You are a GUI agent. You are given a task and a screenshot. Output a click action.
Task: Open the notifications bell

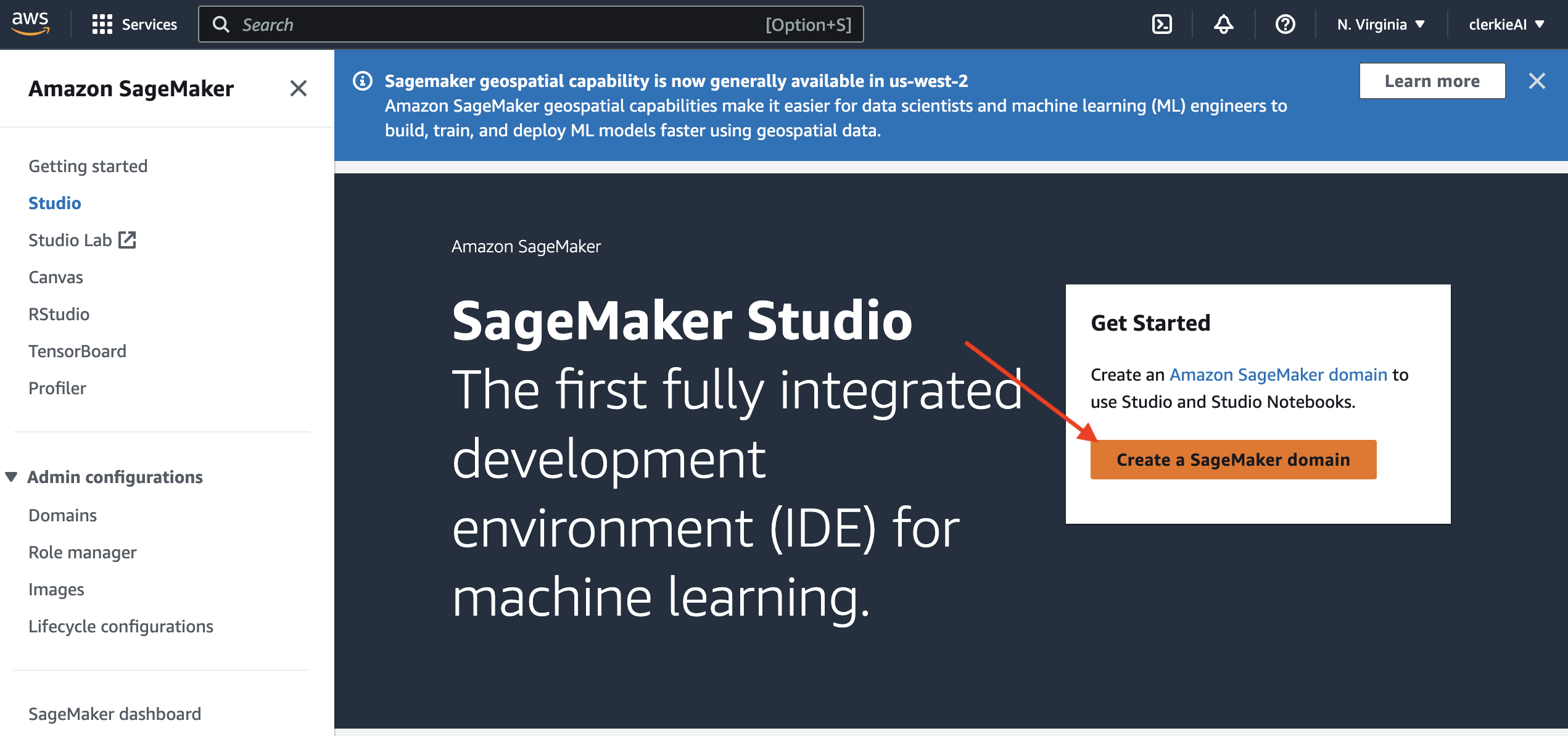1223,25
